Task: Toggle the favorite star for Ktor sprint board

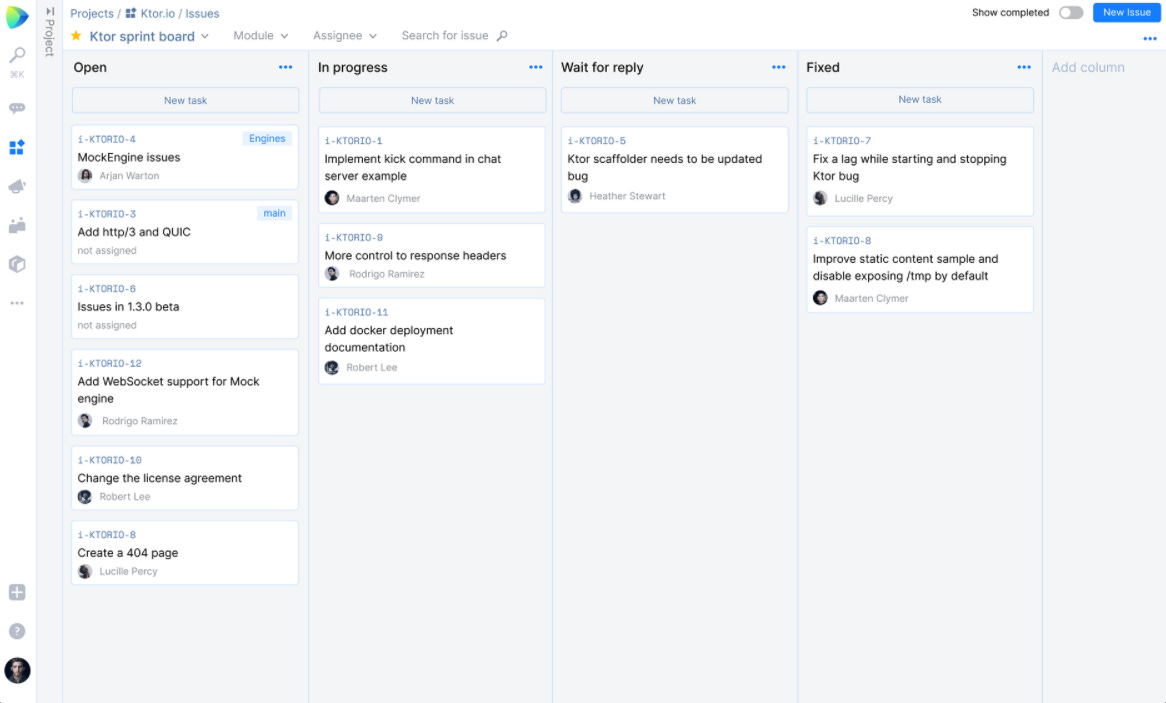Action: tap(76, 36)
